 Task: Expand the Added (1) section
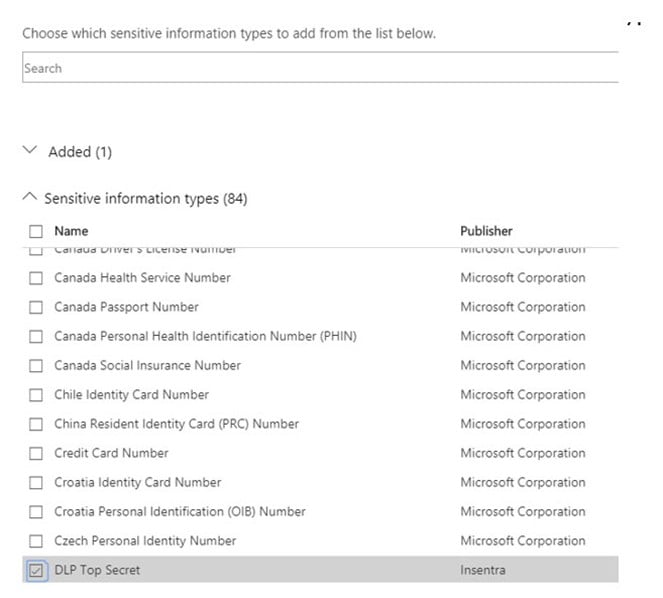click(x=29, y=151)
